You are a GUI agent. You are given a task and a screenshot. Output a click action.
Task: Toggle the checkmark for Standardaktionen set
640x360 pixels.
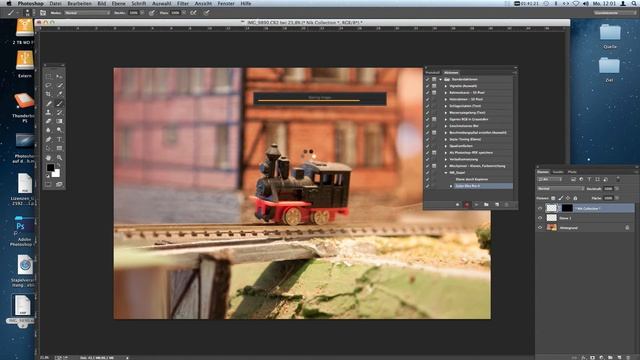tap(428, 79)
